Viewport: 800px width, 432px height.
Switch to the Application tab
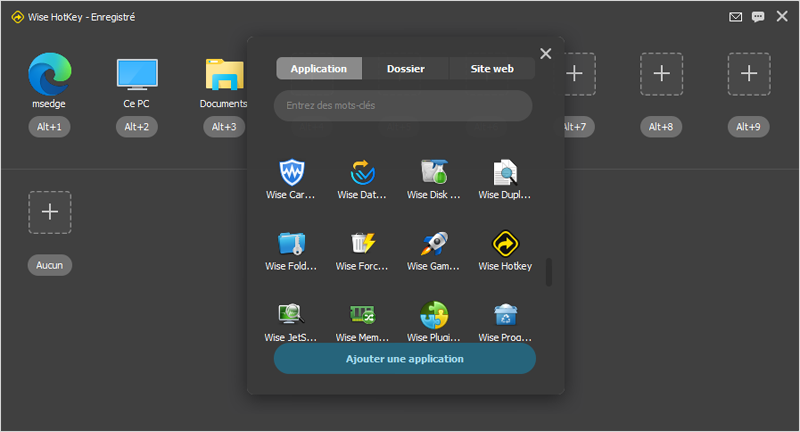point(319,68)
